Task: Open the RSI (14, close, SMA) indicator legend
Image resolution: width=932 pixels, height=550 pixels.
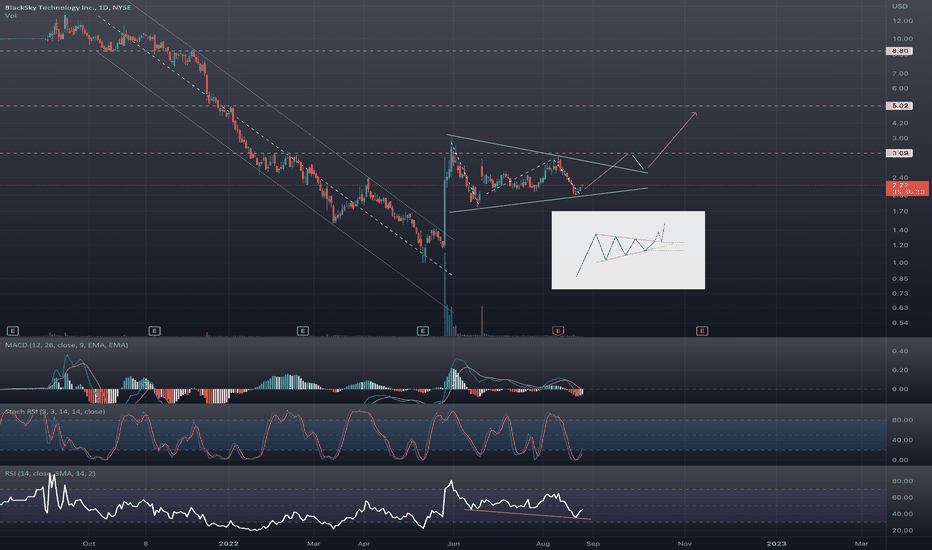Action: click(x=50, y=473)
